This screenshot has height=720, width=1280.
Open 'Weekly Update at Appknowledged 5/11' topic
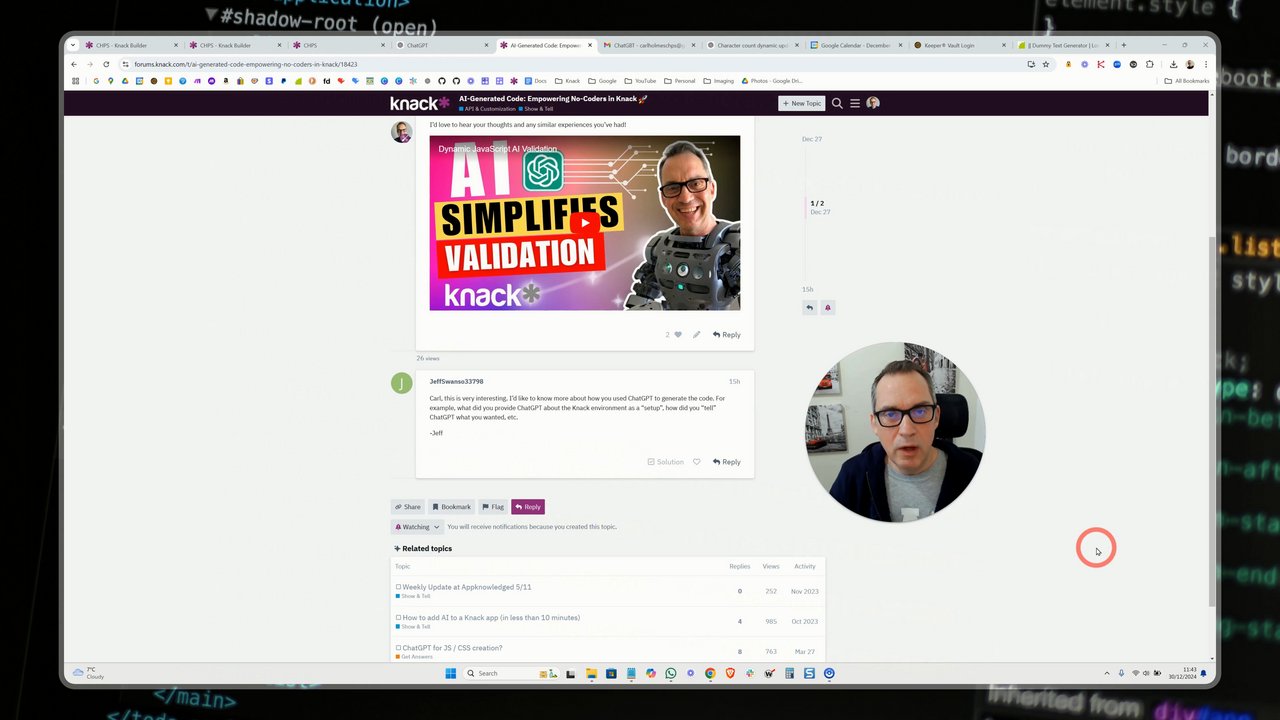tap(467, 587)
